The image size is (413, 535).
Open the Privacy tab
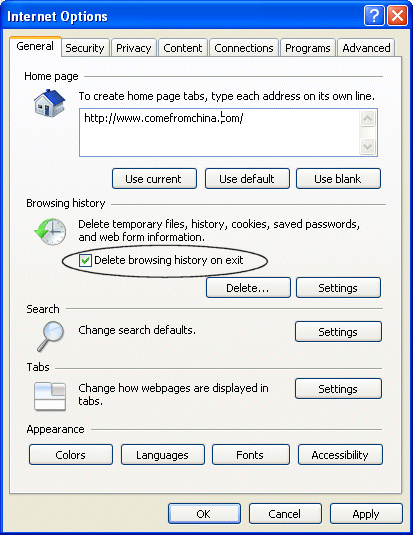[133, 48]
